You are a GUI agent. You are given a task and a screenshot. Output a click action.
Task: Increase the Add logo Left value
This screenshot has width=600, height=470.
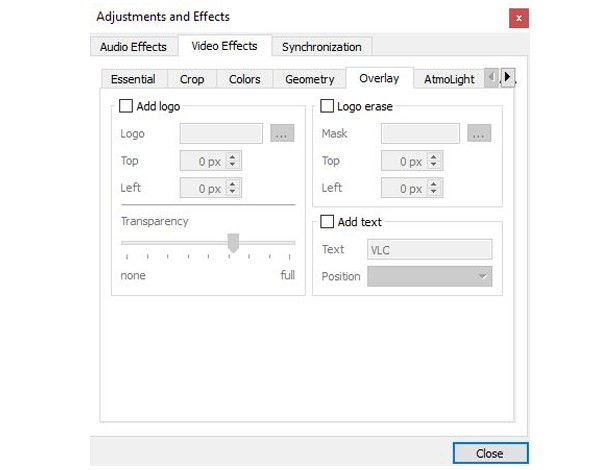(x=234, y=183)
